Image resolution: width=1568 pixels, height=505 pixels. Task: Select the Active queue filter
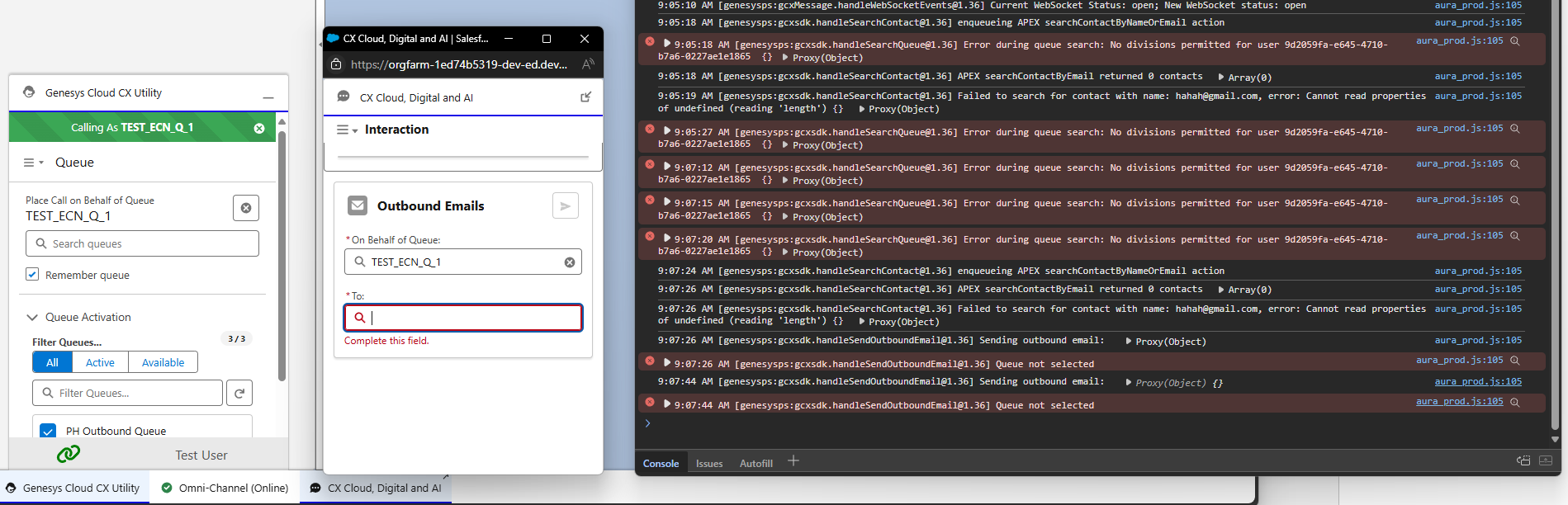(100, 362)
